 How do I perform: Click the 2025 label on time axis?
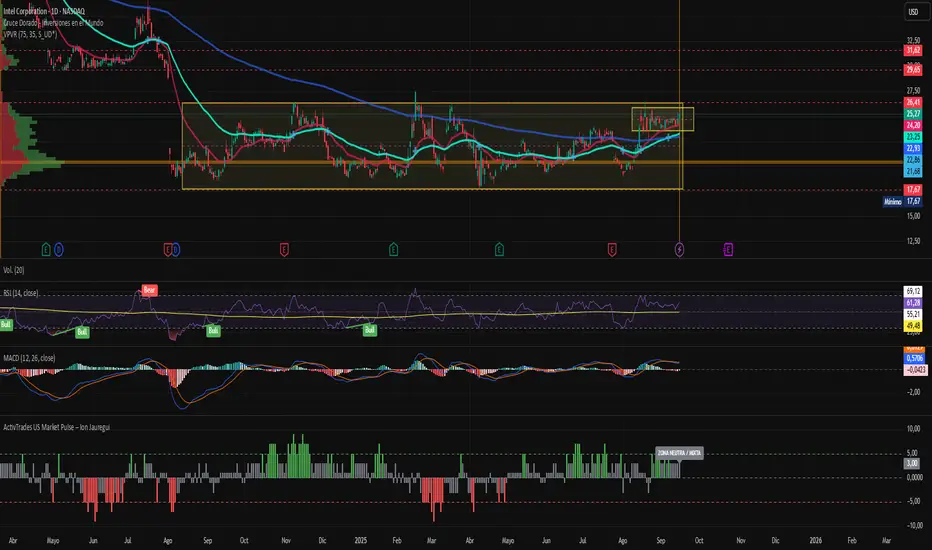coord(361,540)
